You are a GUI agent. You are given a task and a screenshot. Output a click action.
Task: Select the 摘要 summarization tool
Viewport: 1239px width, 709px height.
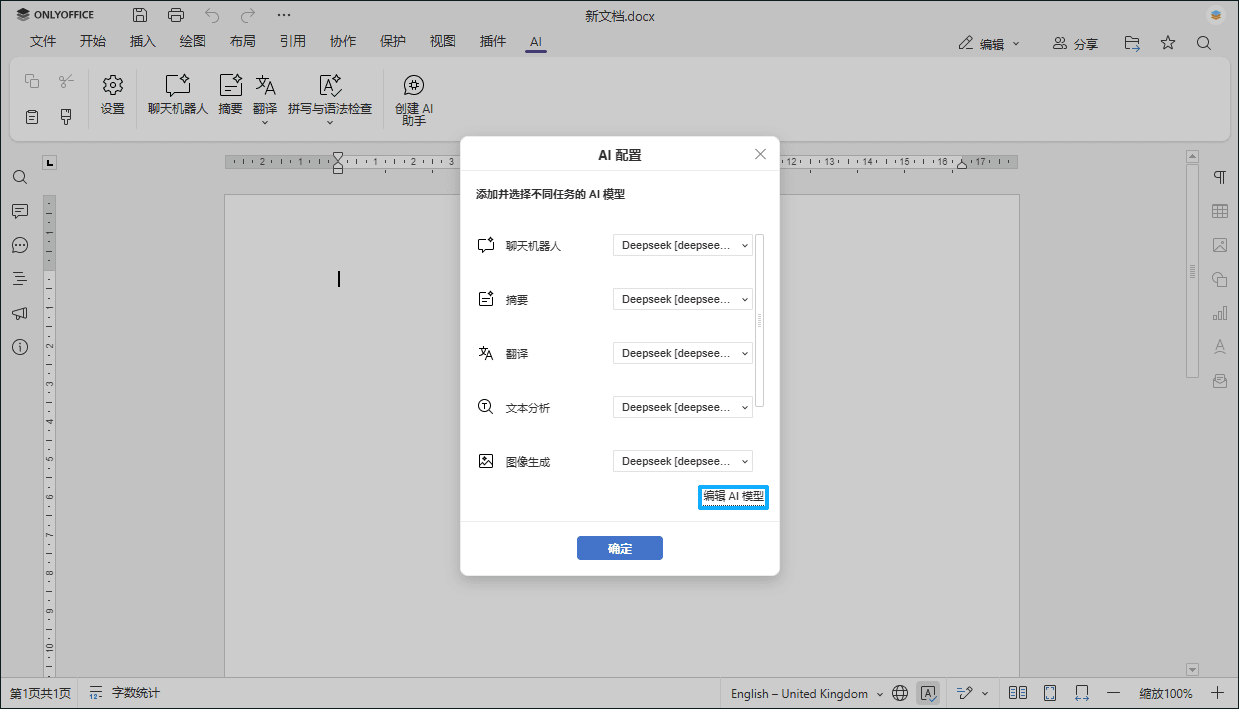[x=229, y=97]
